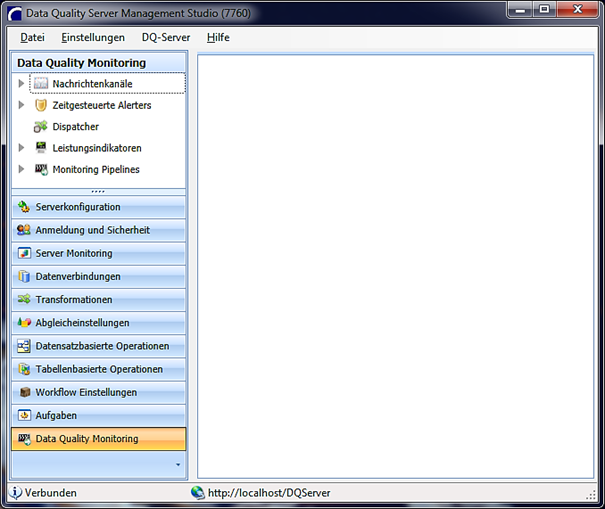The width and height of the screenshot is (605, 509).
Task: Click the info icon in status bar
Action: pos(15,492)
